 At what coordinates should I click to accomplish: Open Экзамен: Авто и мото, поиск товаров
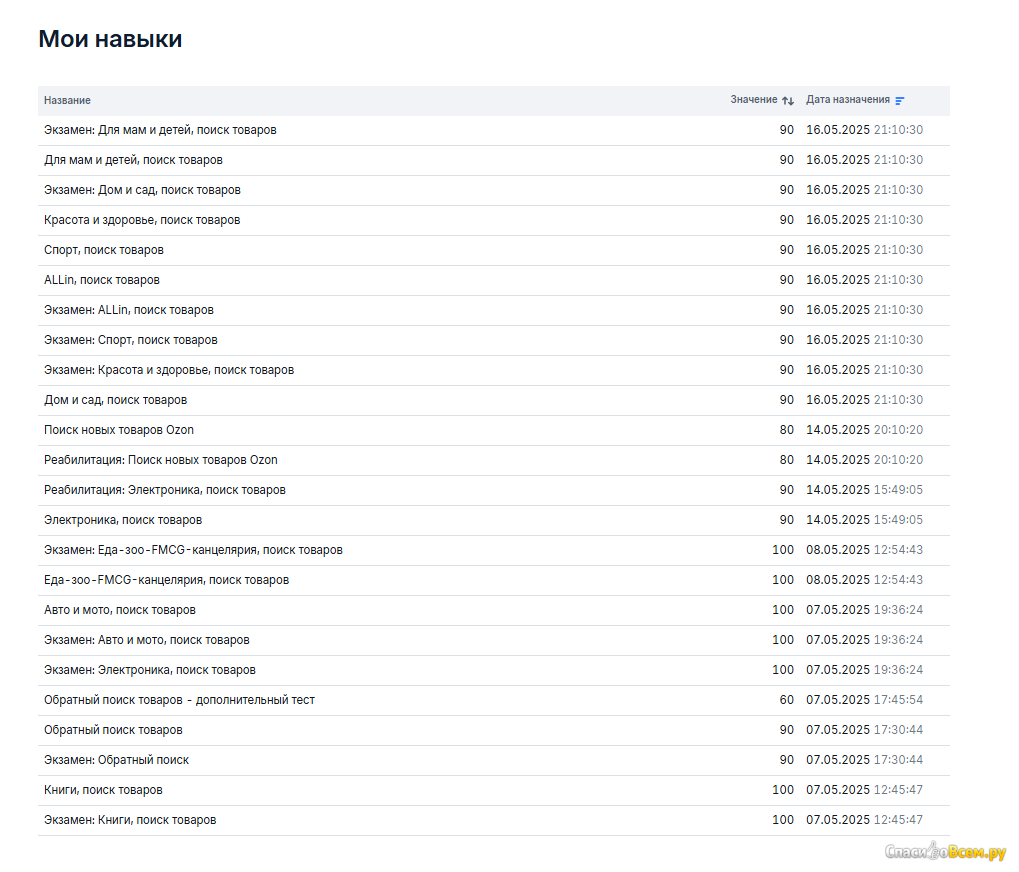(x=147, y=640)
